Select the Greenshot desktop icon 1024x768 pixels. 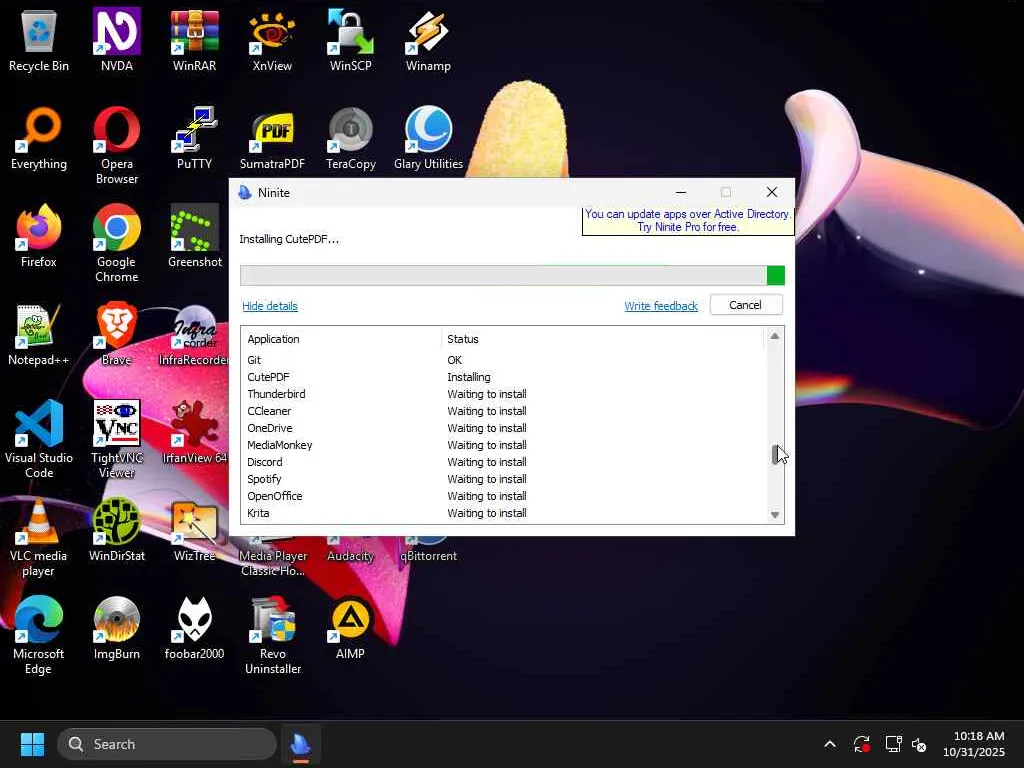194,236
